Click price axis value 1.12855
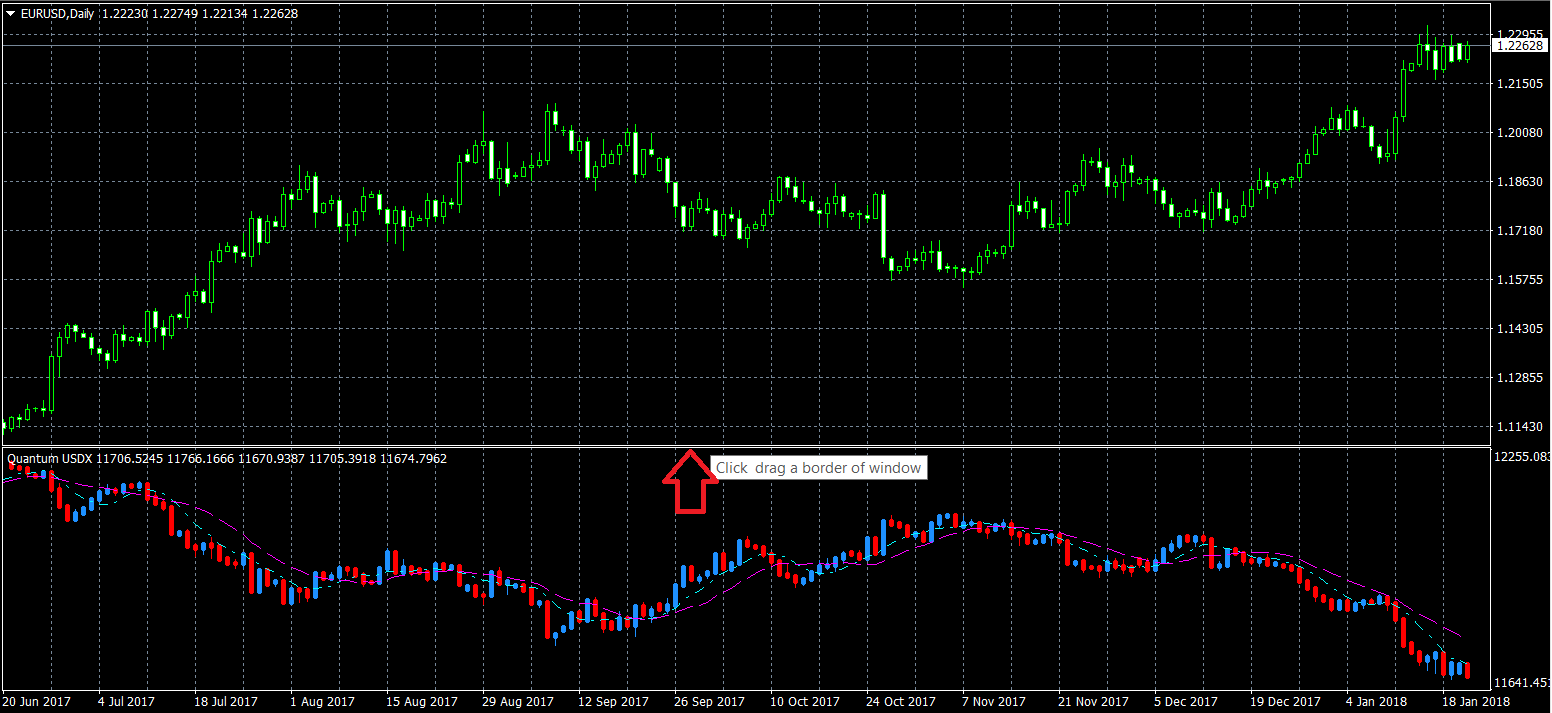The image size is (1552, 713). 1518,378
